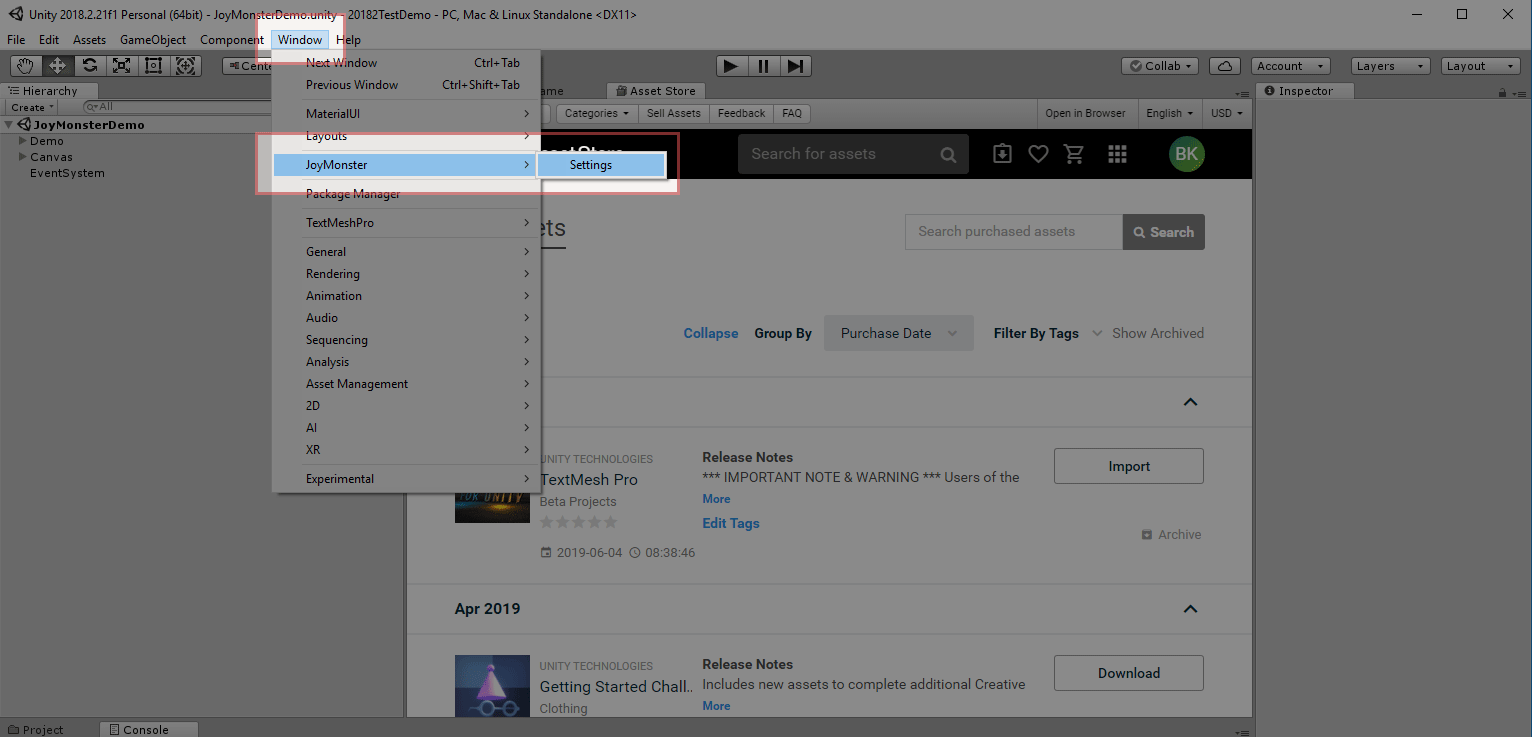Click the Collapse link

pyautogui.click(x=711, y=333)
